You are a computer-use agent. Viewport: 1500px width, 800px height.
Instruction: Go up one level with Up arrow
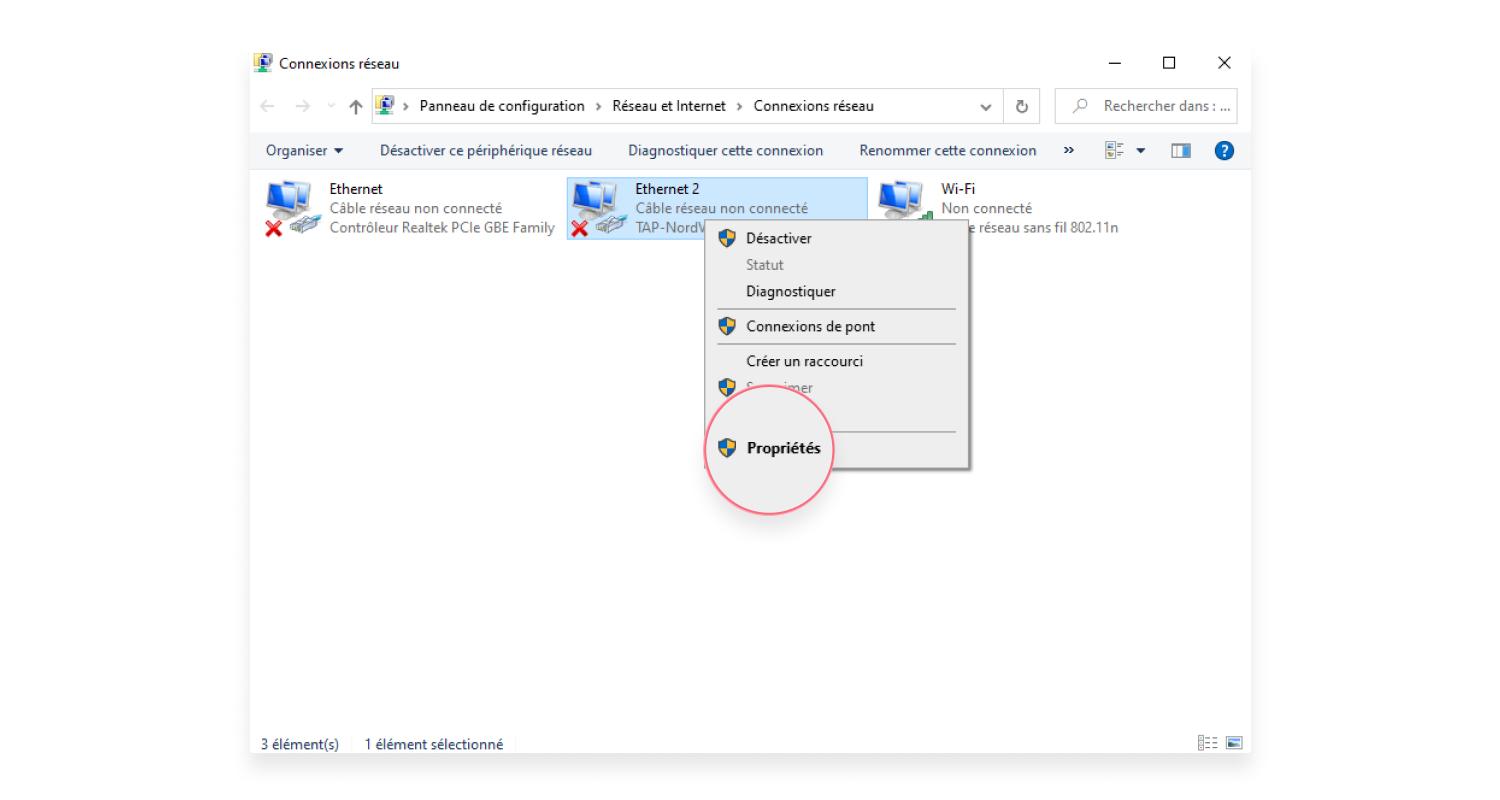(x=355, y=106)
